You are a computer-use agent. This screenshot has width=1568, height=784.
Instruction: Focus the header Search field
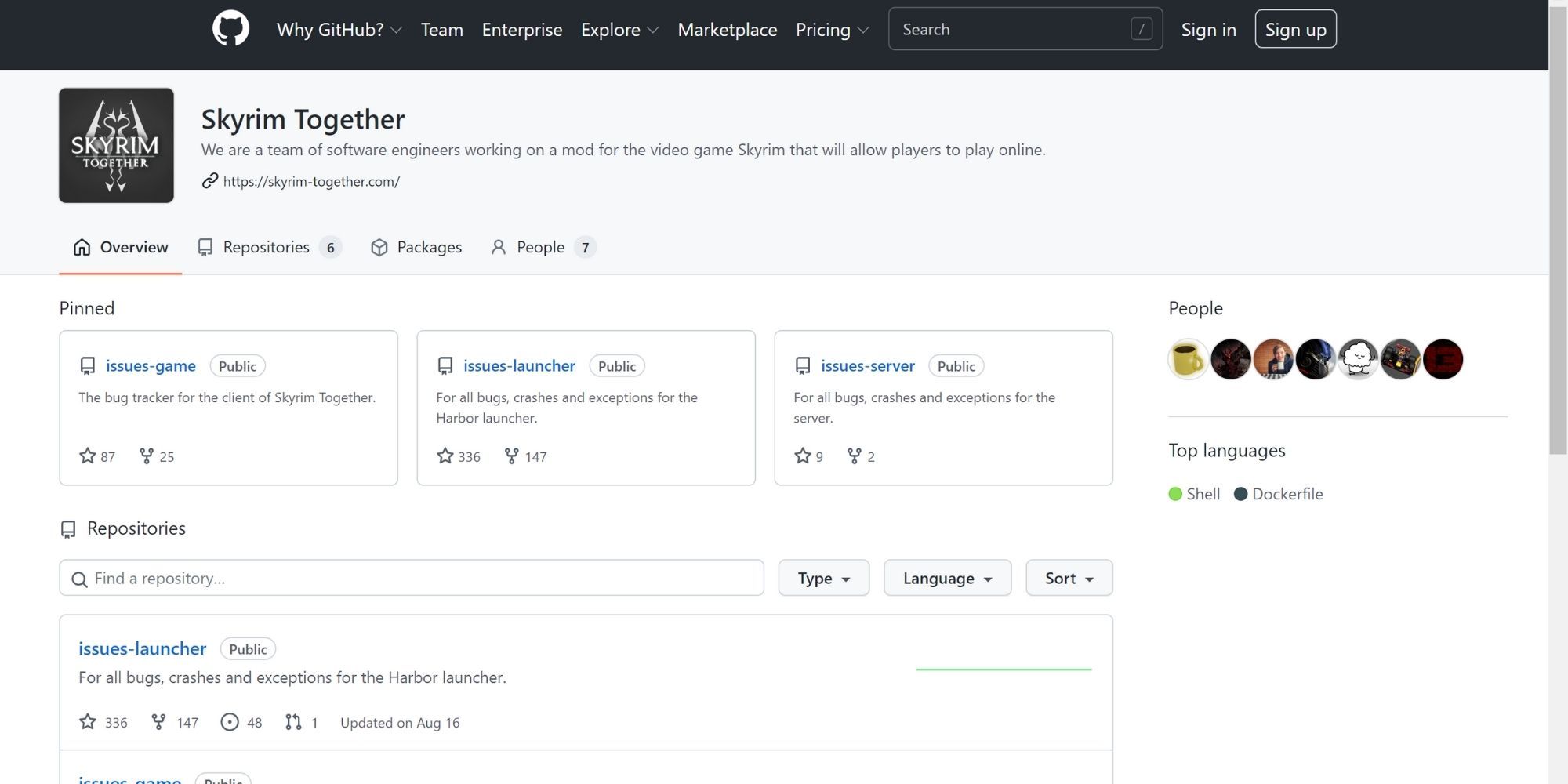coord(1025,29)
